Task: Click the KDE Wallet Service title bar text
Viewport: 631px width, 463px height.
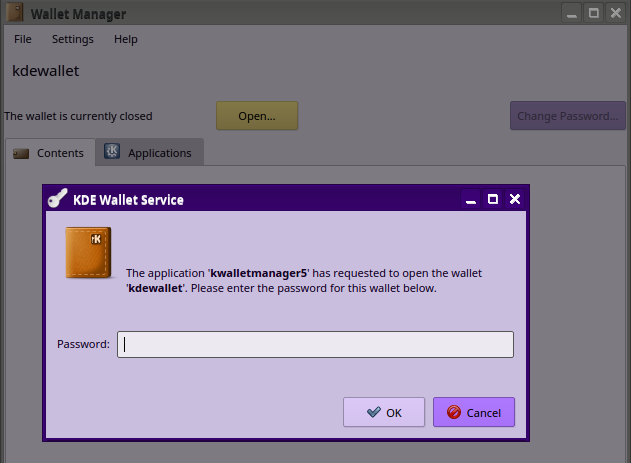Action: [129, 200]
